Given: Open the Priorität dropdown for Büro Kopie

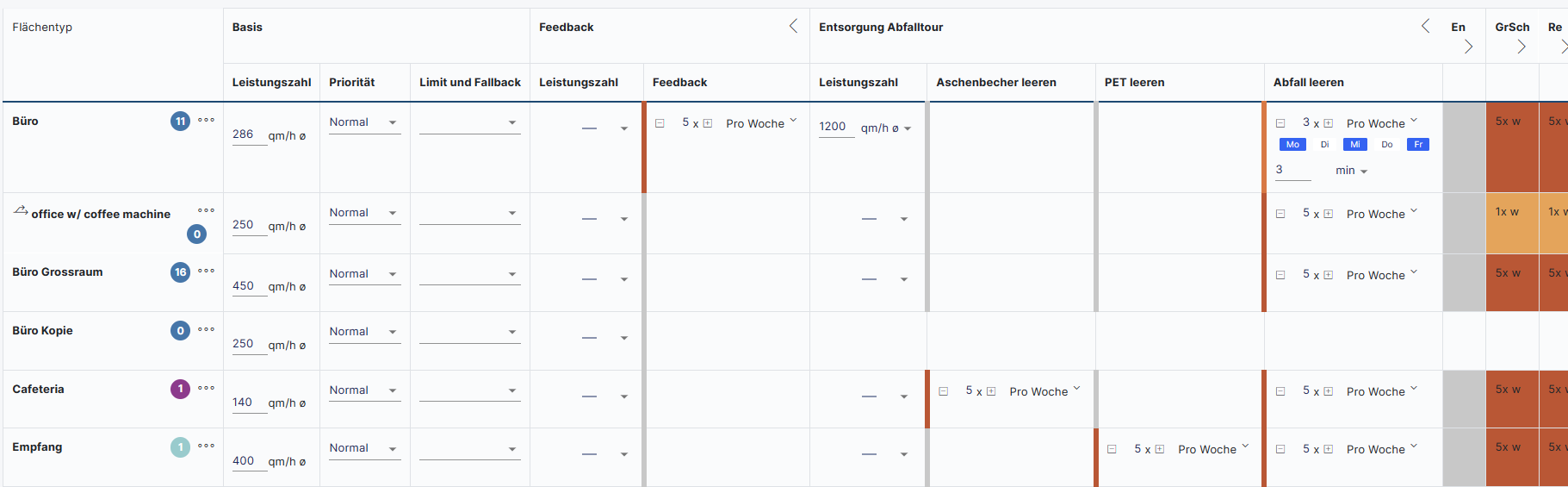Looking at the screenshot, I should point(365,332).
